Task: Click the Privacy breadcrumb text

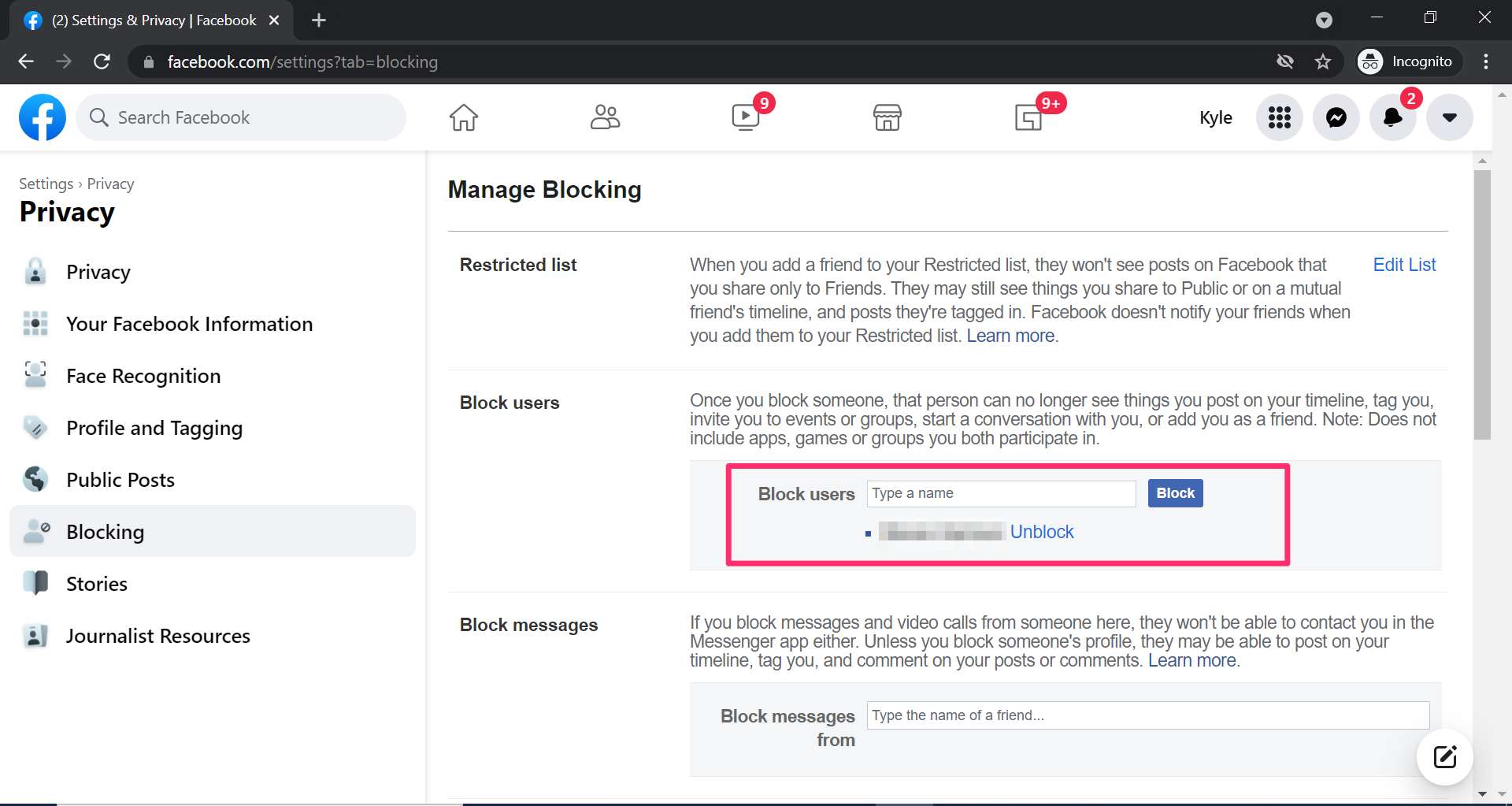Action: point(110,184)
